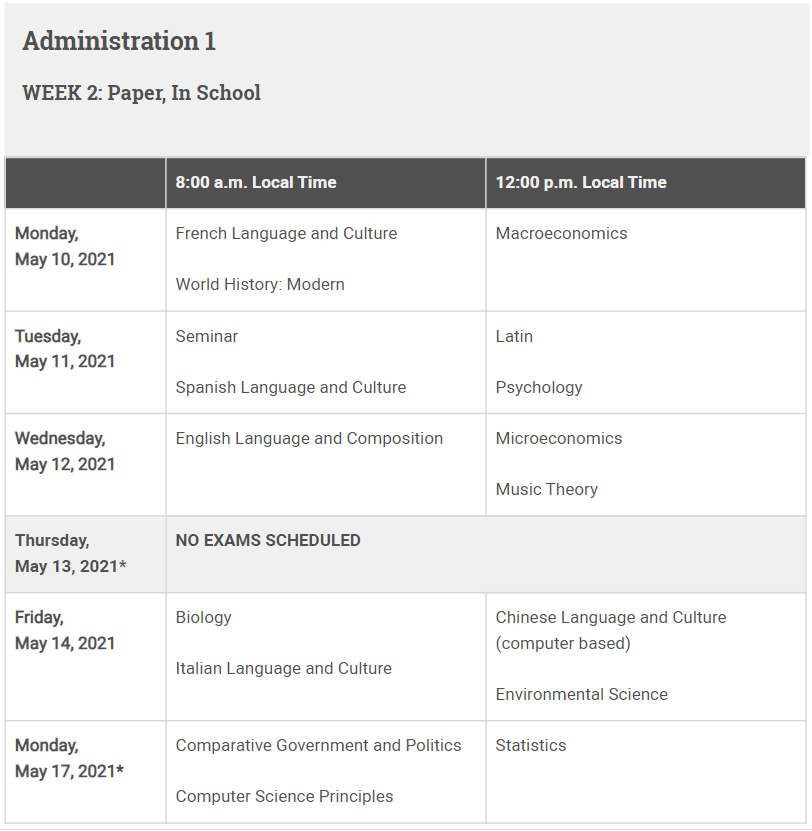Click the WEEK 2: Paper, In School subheading

(x=141, y=93)
